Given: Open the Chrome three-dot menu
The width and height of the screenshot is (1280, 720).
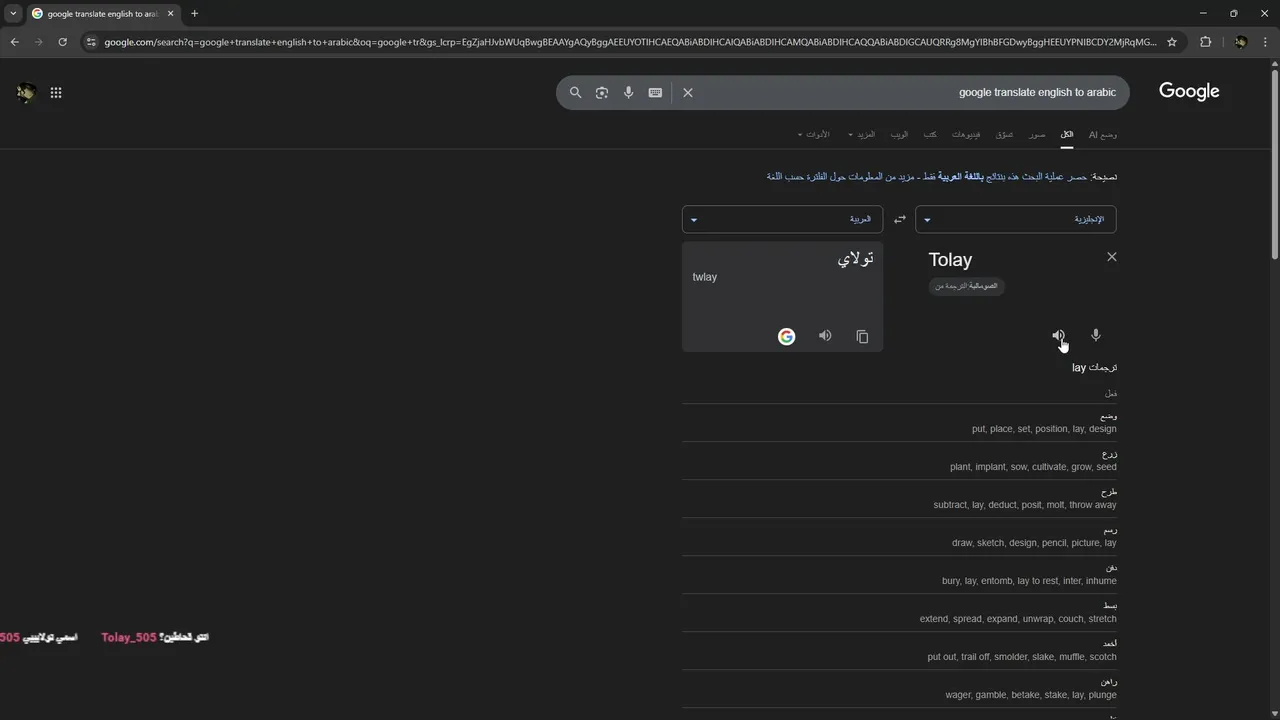Looking at the screenshot, I should pos(1265,42).
